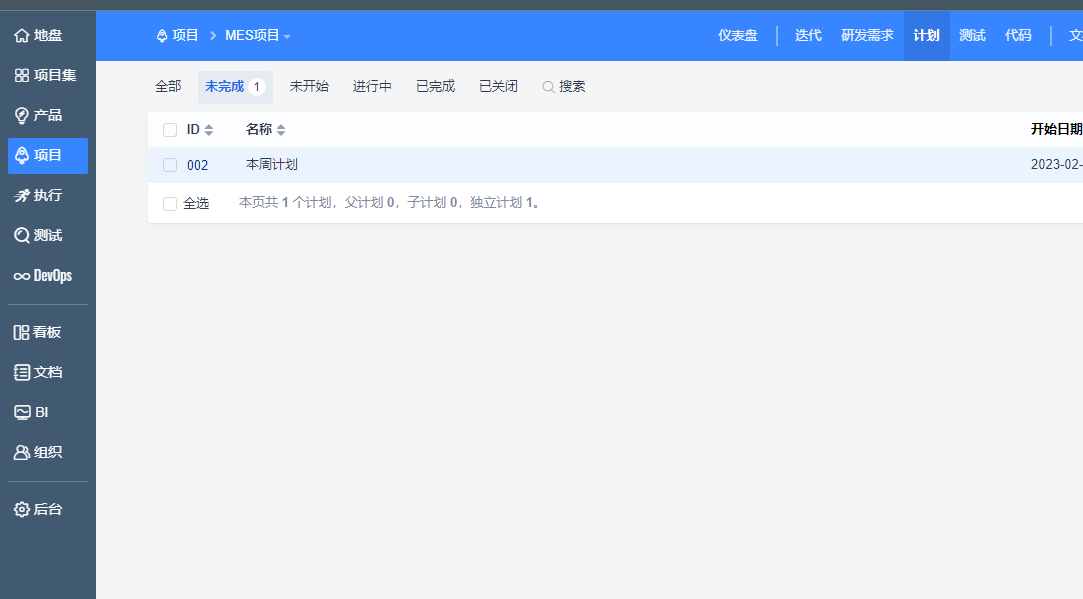The image size is (1083, 599).
Task: Check the box for plan 002
Action: click(170, 165)
